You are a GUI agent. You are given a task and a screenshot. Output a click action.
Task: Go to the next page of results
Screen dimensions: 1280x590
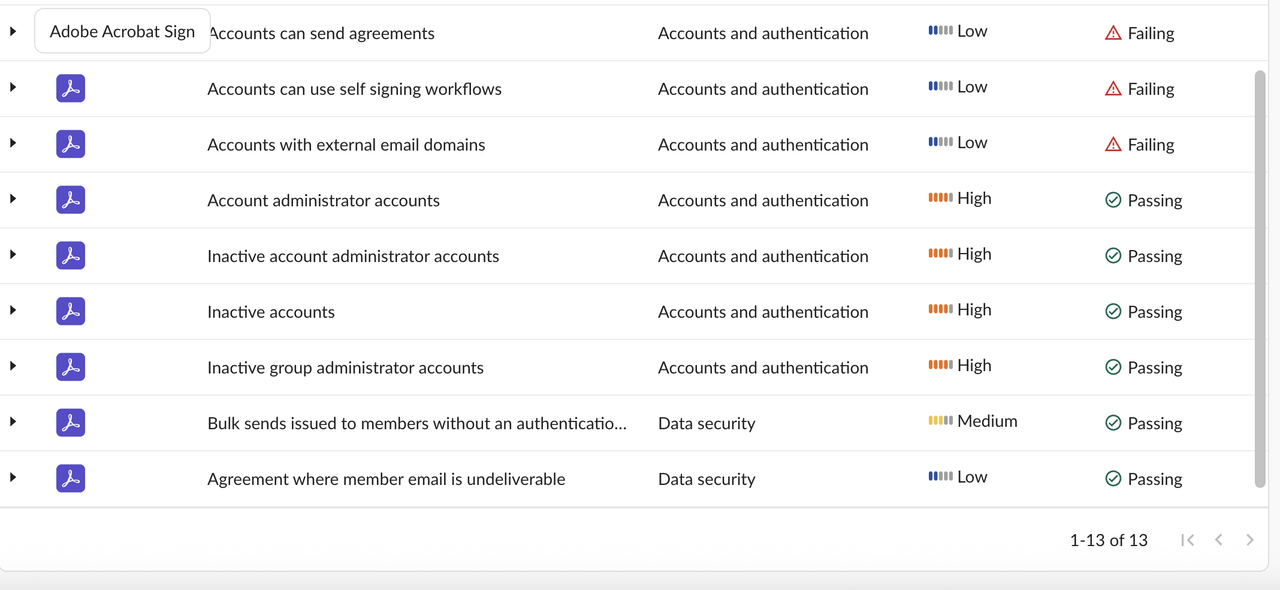(x=1250, y=540)
